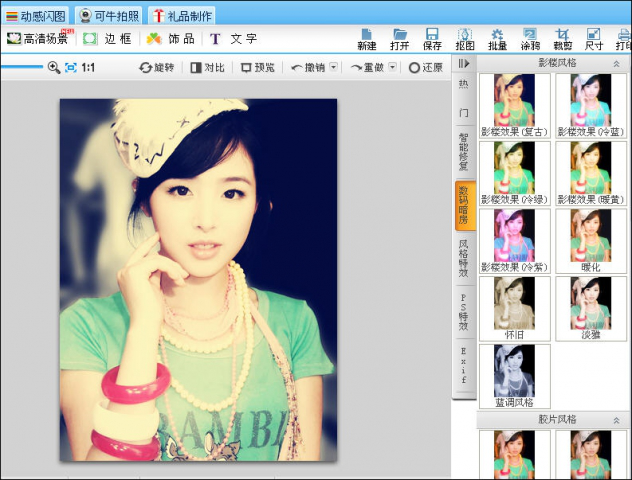Screen dimensions: 632x480
Task: Apply the 怀旧 effect thumbnail
Action: (x=514, y=308)
